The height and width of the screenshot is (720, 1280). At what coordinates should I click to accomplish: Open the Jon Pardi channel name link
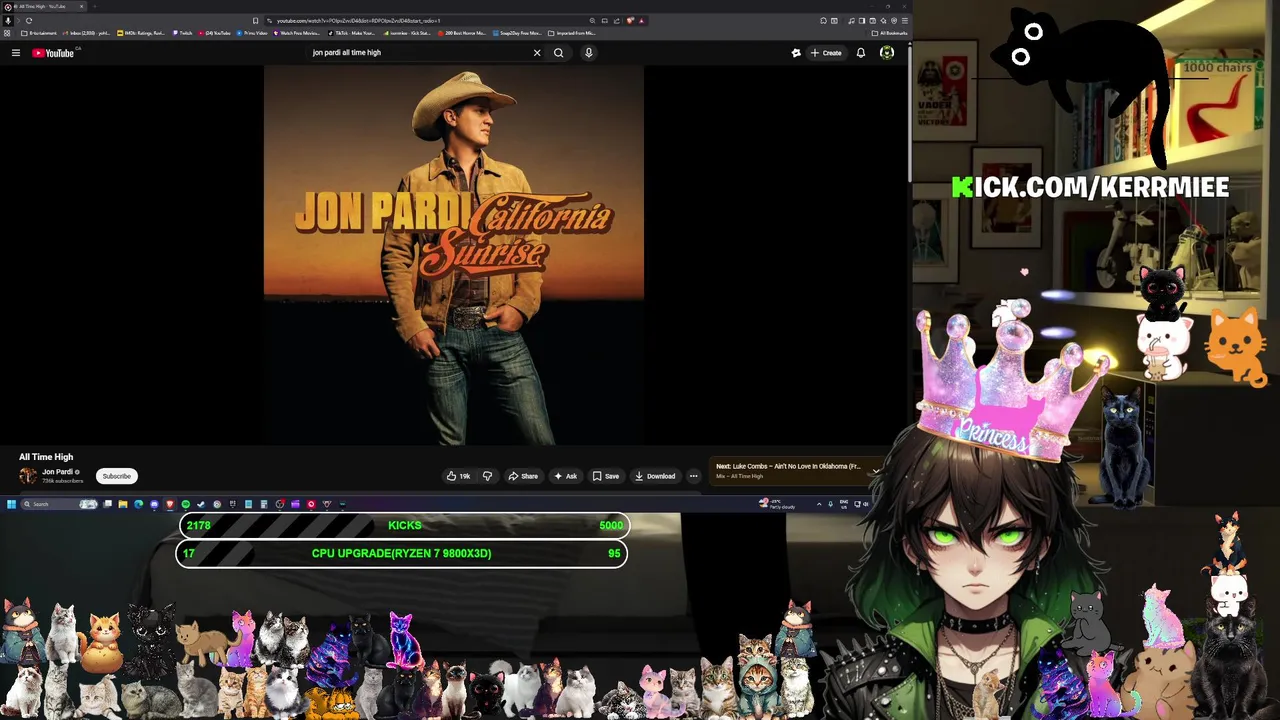pyautogui.click(x=57, y=472)
